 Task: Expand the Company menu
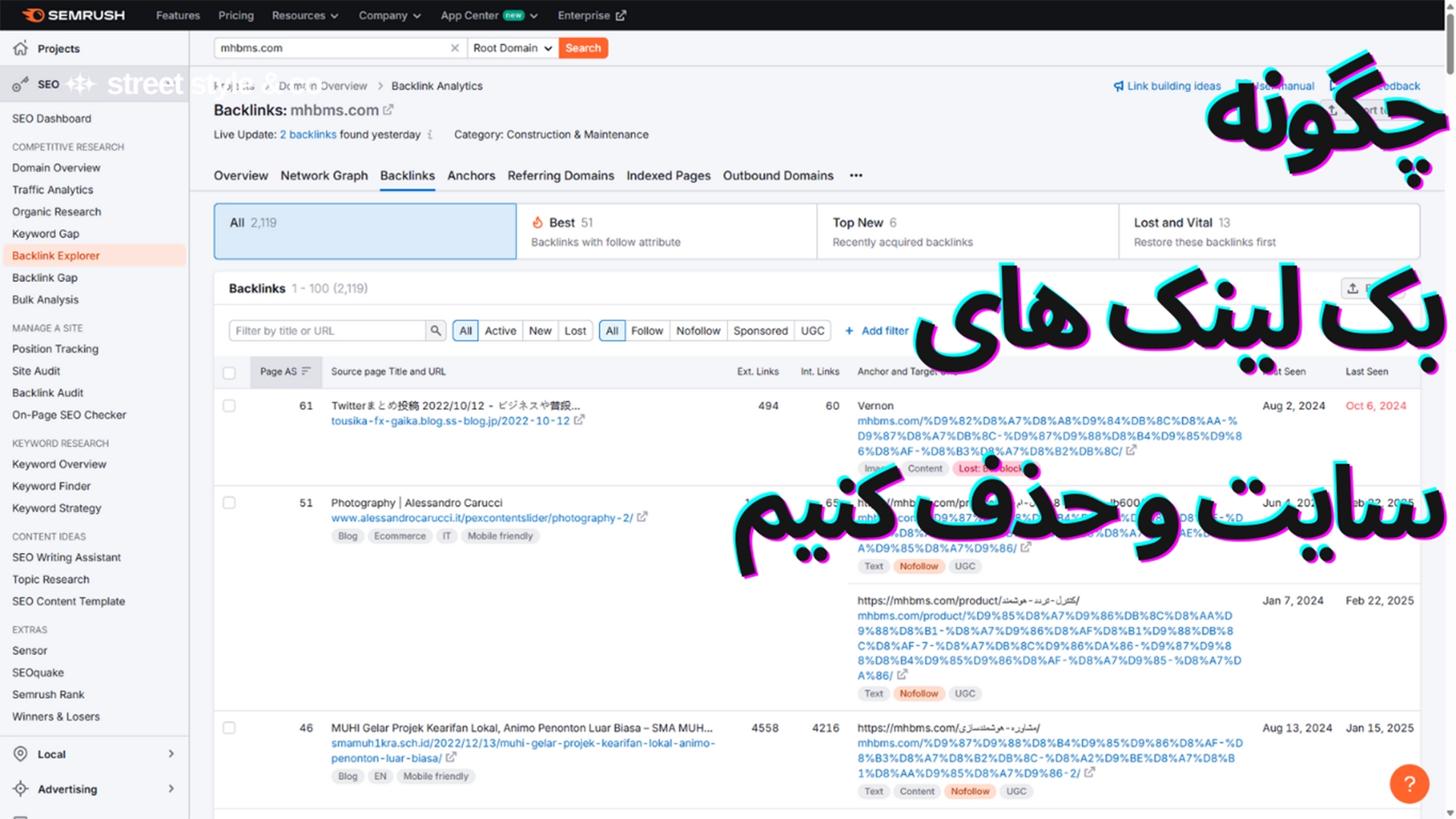tap(390, 15)
